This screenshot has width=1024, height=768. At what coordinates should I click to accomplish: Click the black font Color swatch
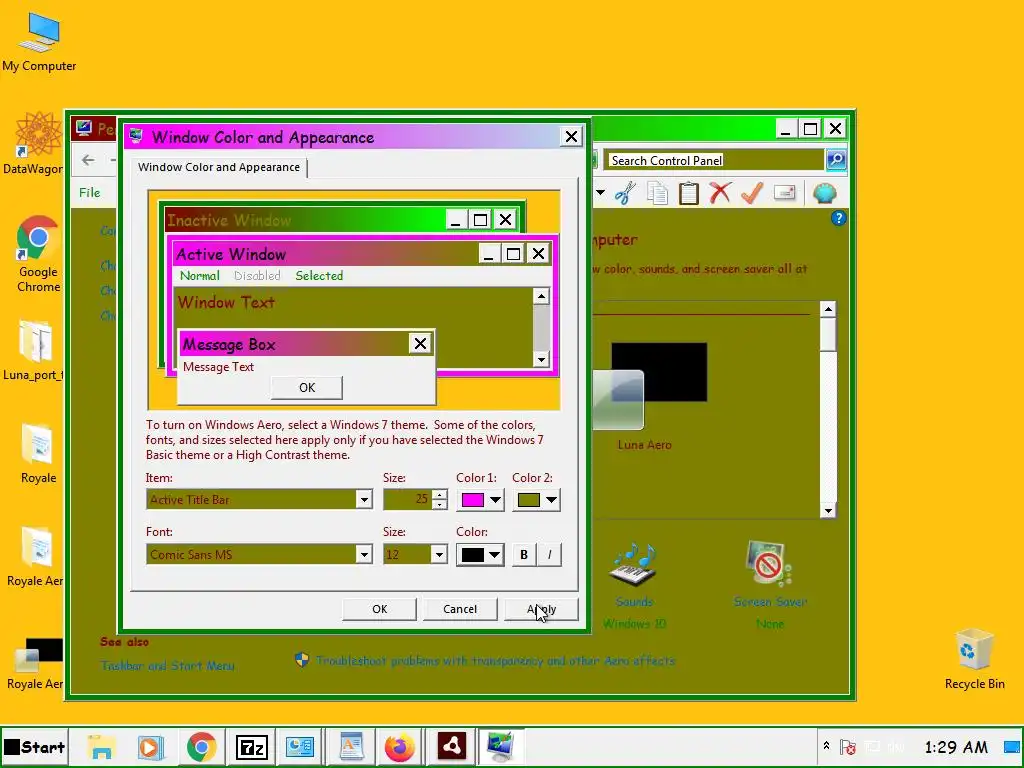click(472, 555)
